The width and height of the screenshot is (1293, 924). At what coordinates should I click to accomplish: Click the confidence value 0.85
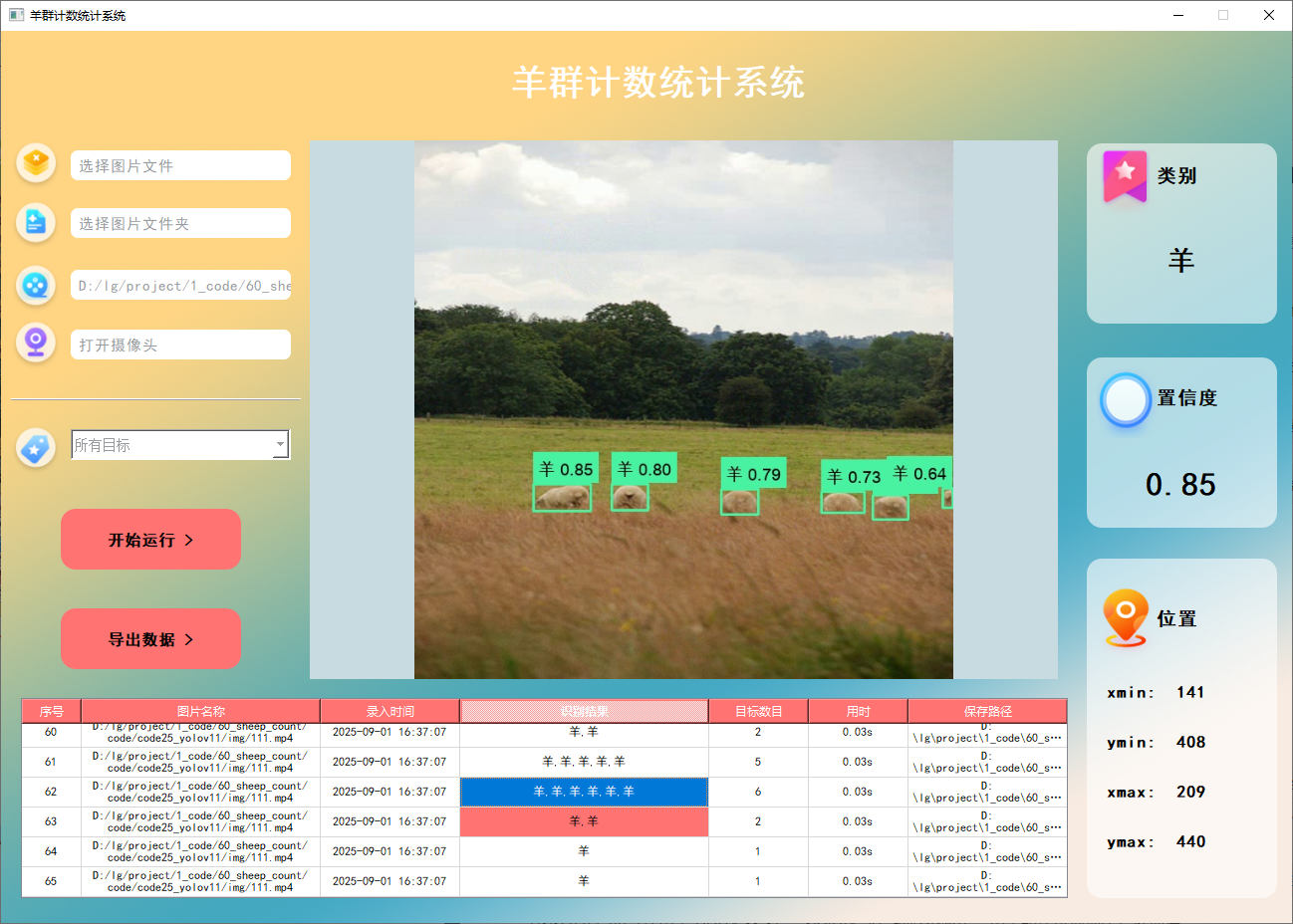1180,485
